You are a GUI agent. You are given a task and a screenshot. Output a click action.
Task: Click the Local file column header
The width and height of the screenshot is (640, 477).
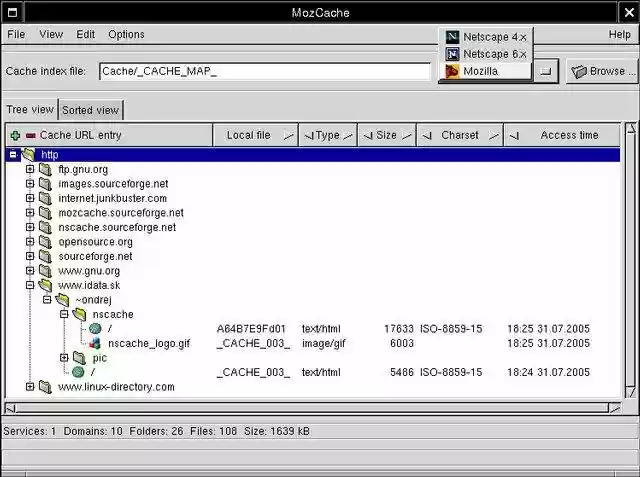[256, 135]
